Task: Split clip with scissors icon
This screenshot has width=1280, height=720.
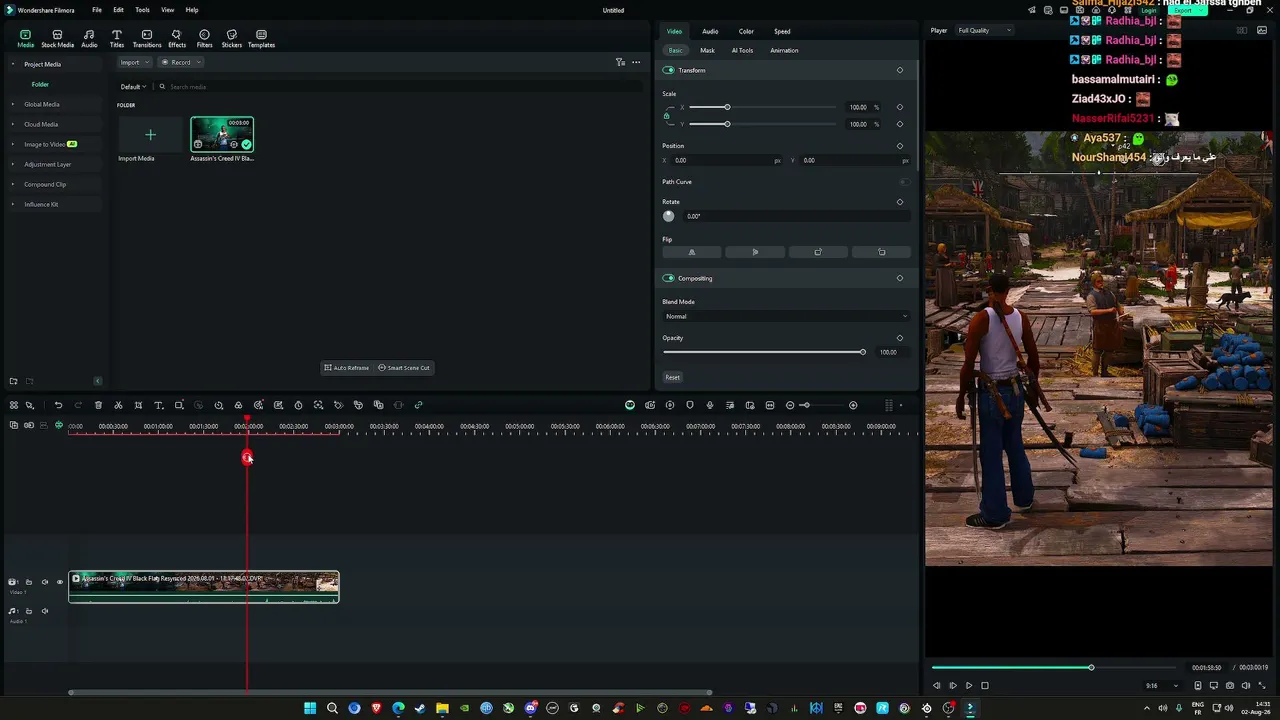Action: coord(118,405)
